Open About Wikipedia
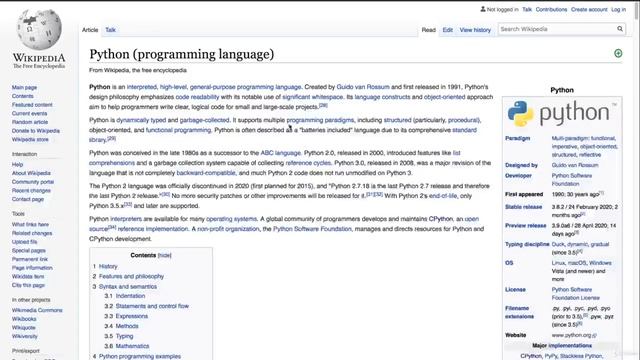The width and height of the screenshot is (640, 360). click(x=31, y=173)
